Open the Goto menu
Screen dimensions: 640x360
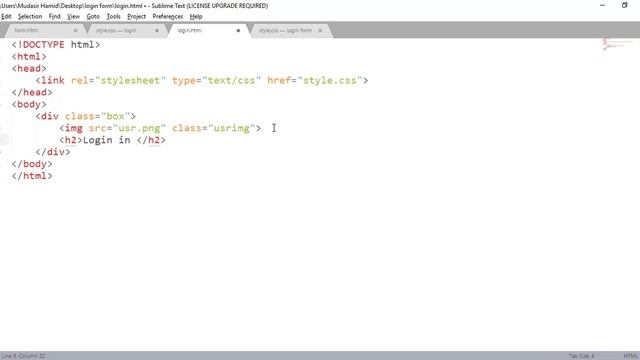93,16
